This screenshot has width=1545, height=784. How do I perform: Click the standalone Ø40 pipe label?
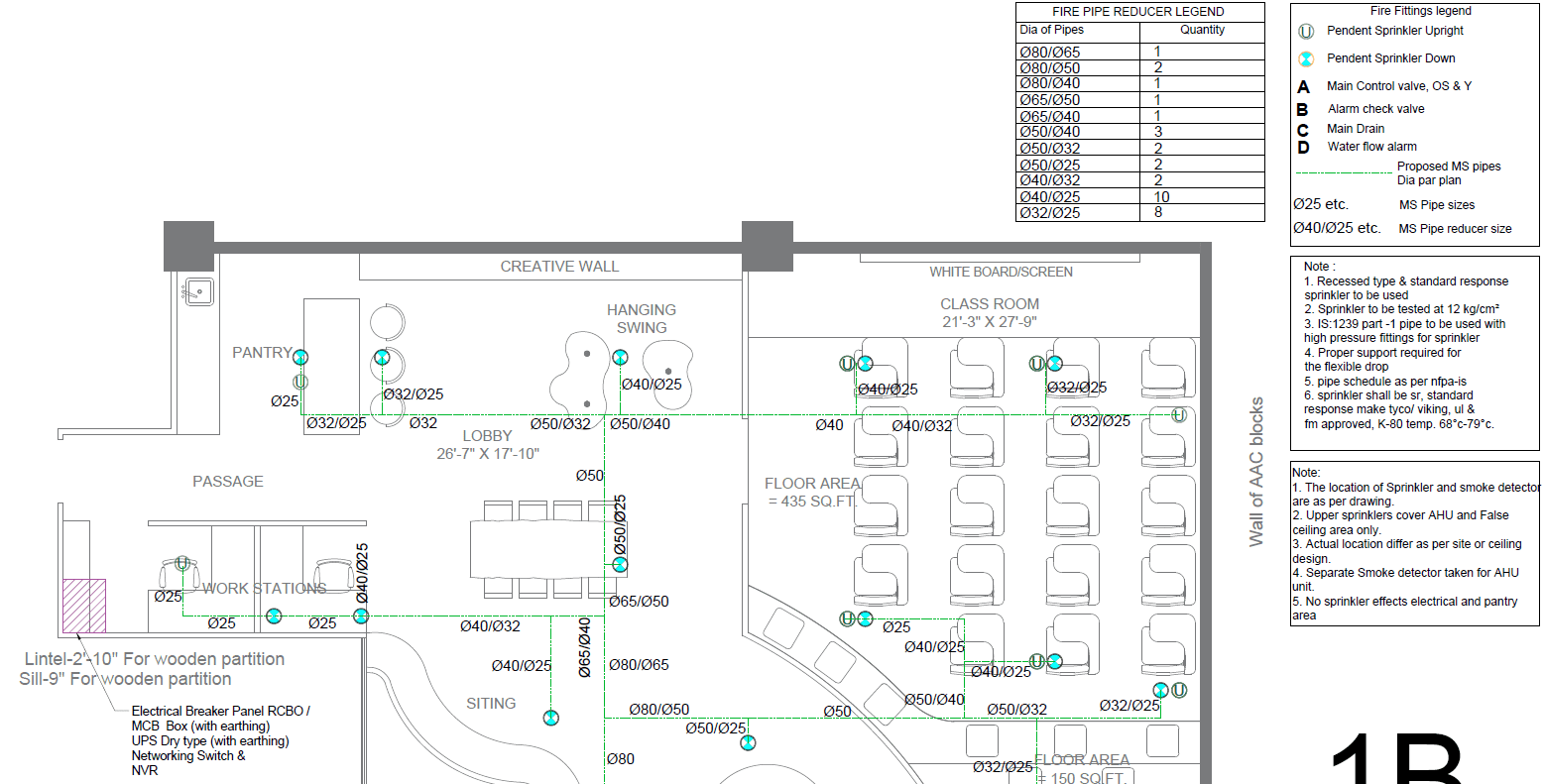[829, 425]
